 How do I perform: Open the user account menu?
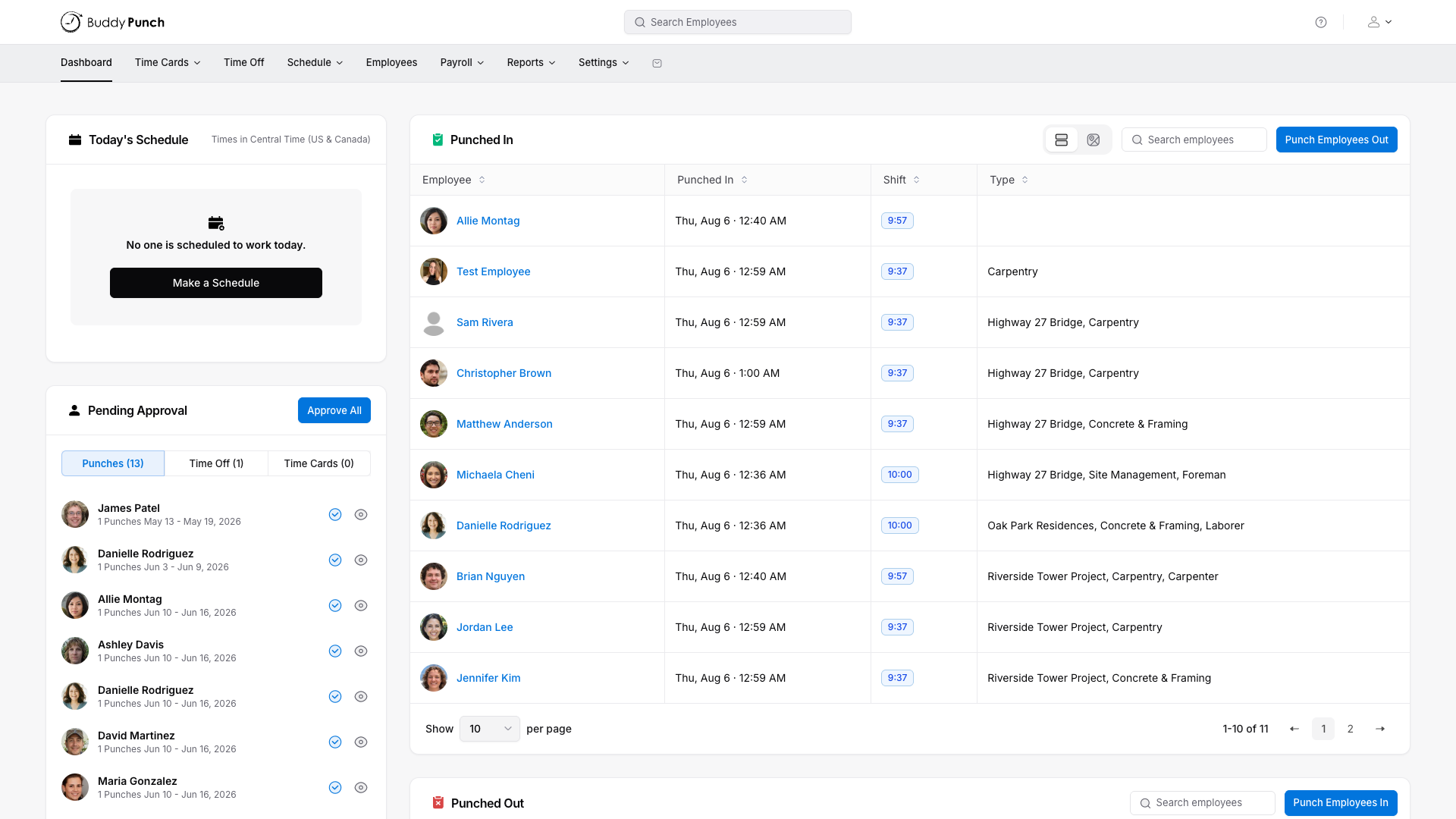pos(1379,22)
